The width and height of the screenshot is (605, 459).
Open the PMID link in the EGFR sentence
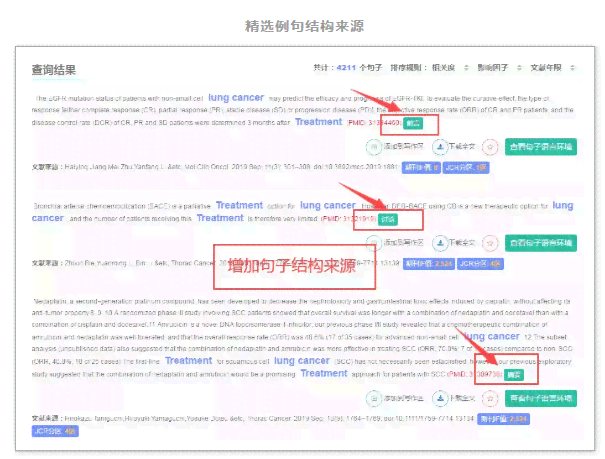[x=374, y=123]
